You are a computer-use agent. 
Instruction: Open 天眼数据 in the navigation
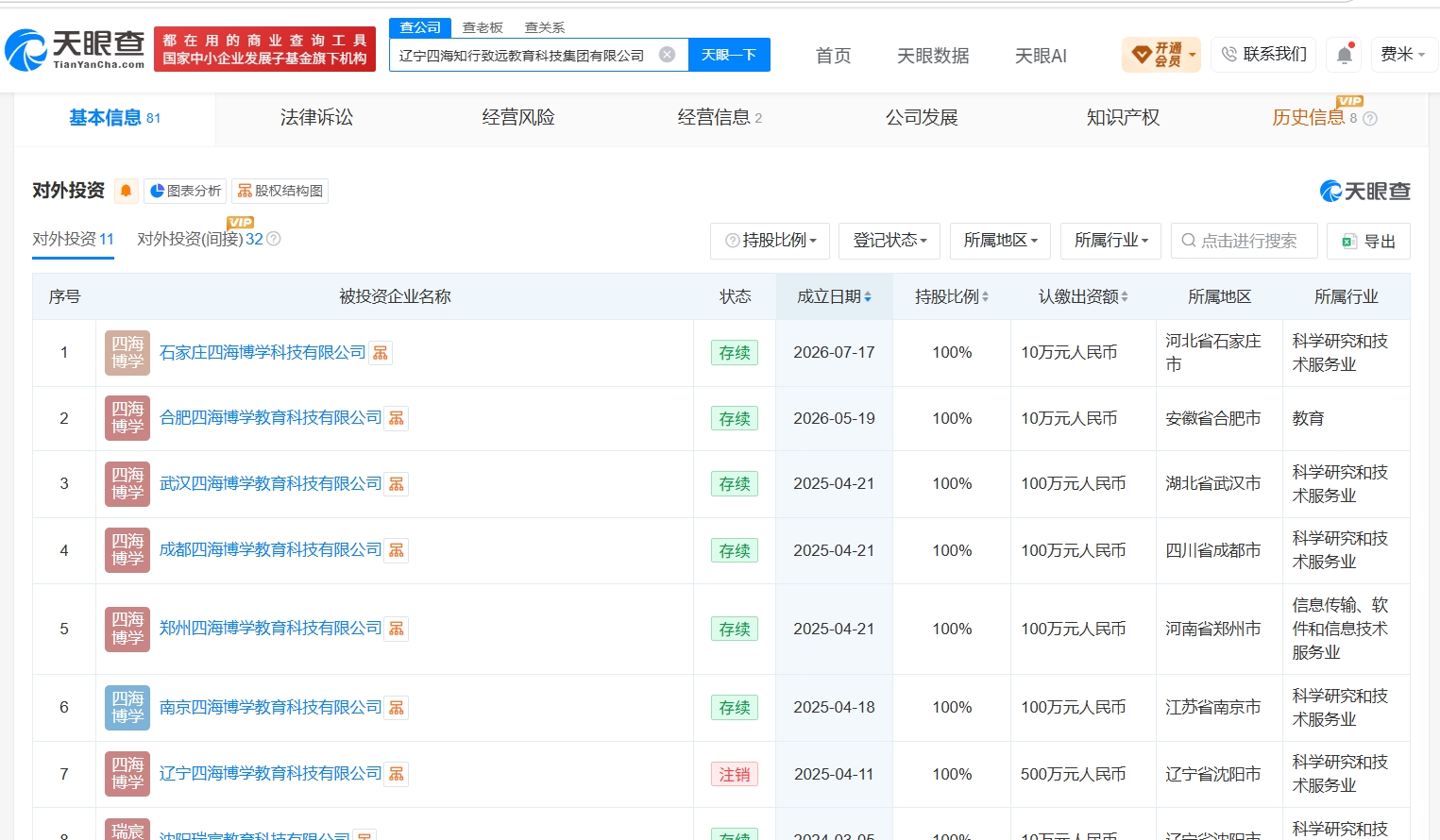point(933,56)
